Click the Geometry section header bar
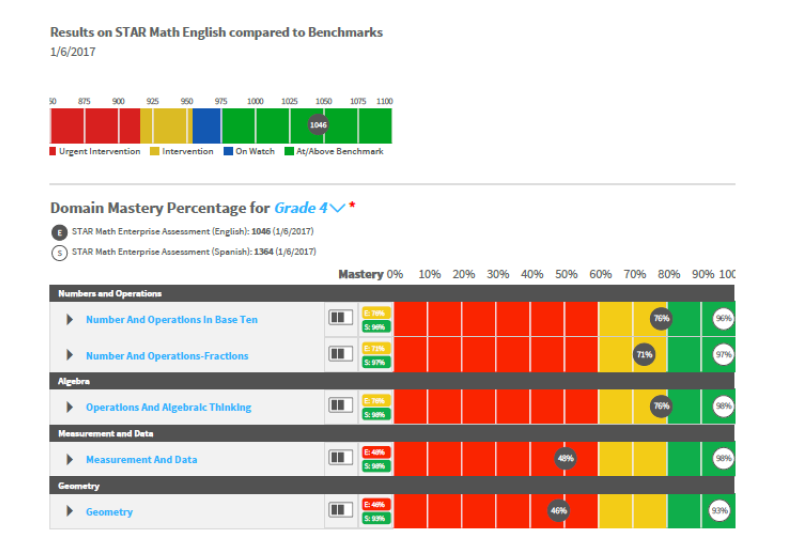The width and height of the screenshot is (805, 541). point(392,486)
